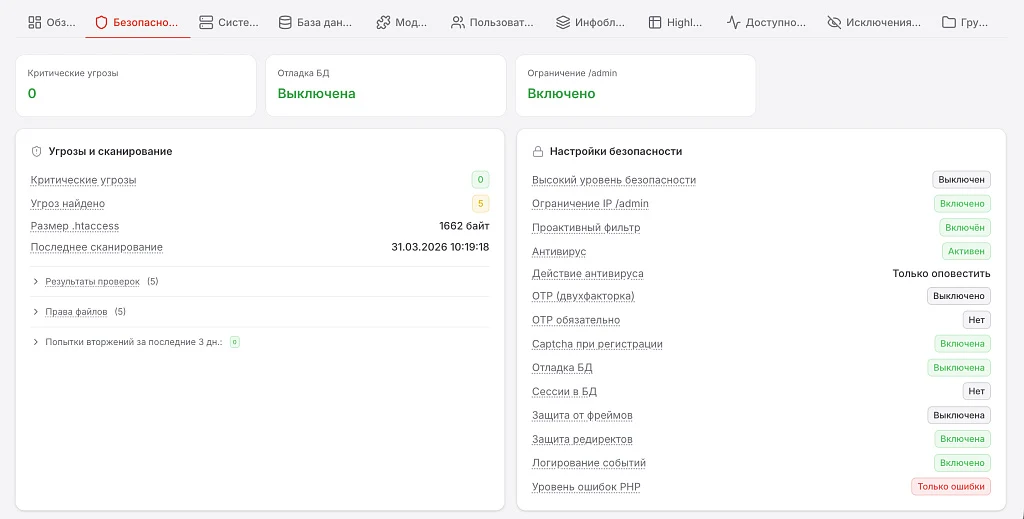Click the Ограничение /admin card showing Включено
Image resolution: width=1024 pixels, height=519 pixels.
636,86
